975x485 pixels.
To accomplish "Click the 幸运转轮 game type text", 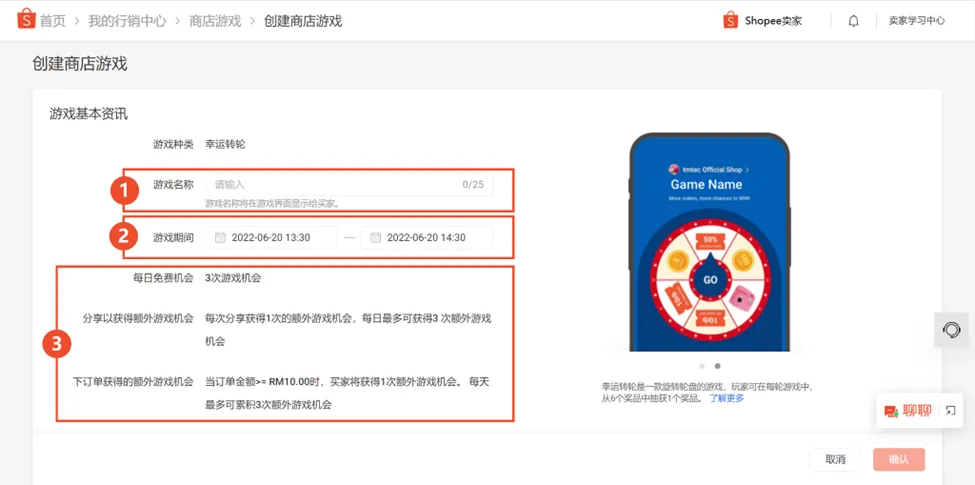I will click(x=225, y=144).
